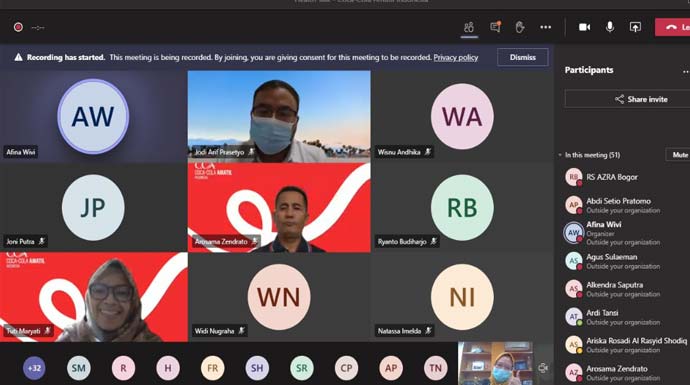The width and height of the screenshot is (690, 385).
Task: Click Jodi Arif Prasetyo's video tile
Action: click(279, 117)
